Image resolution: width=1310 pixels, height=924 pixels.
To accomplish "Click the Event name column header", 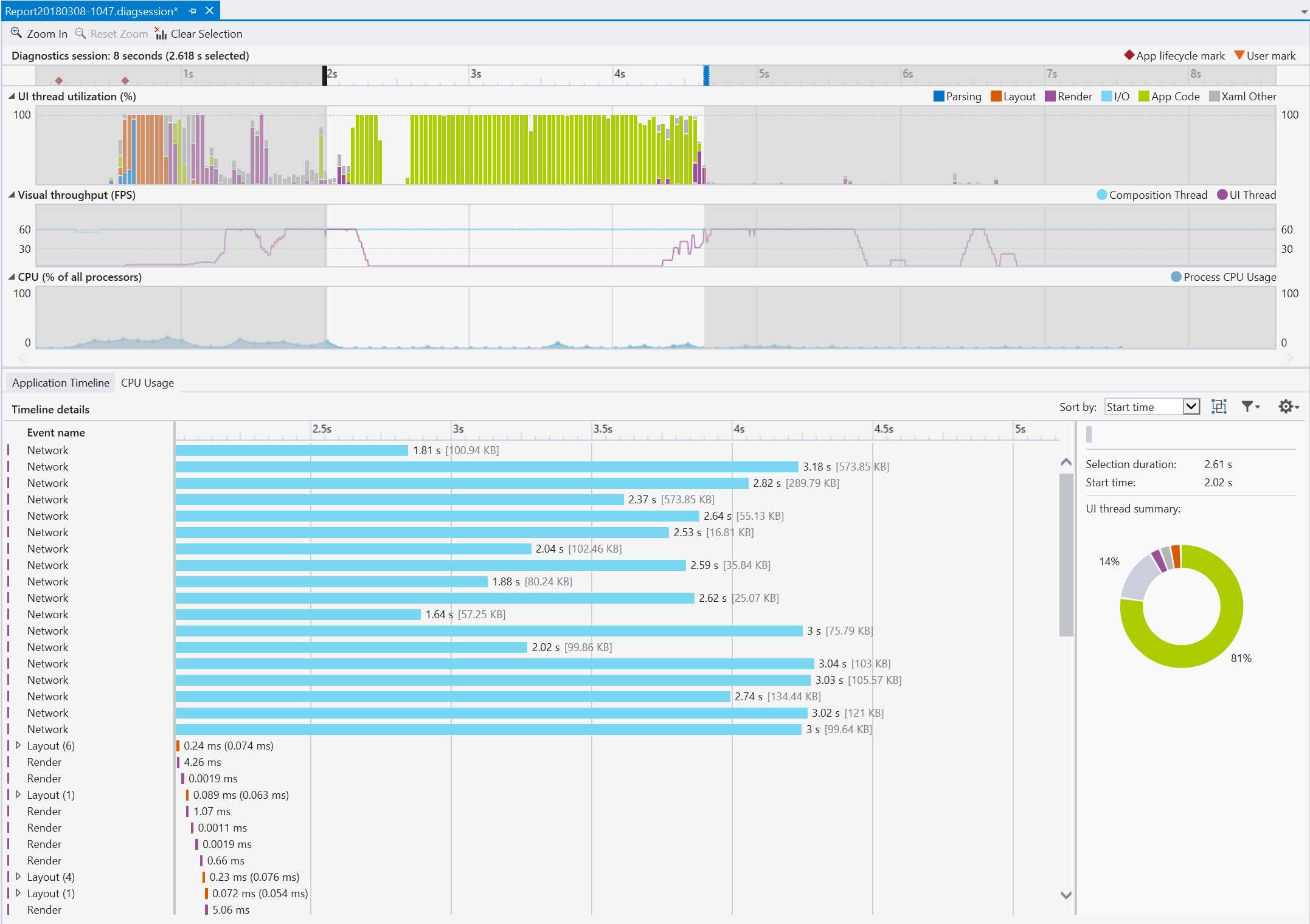I will click(56, 432).
